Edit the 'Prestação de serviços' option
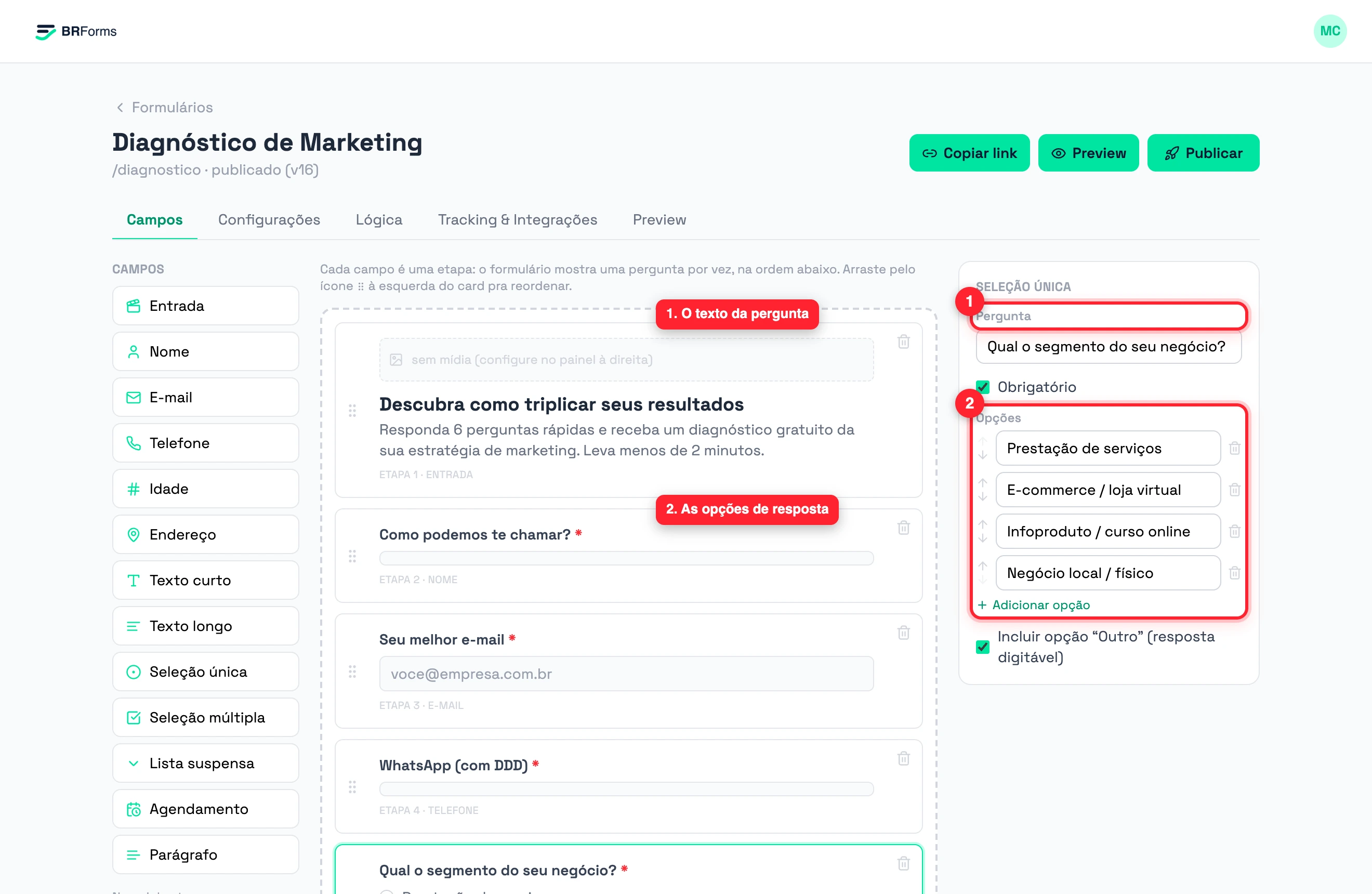 (1107, 448)
